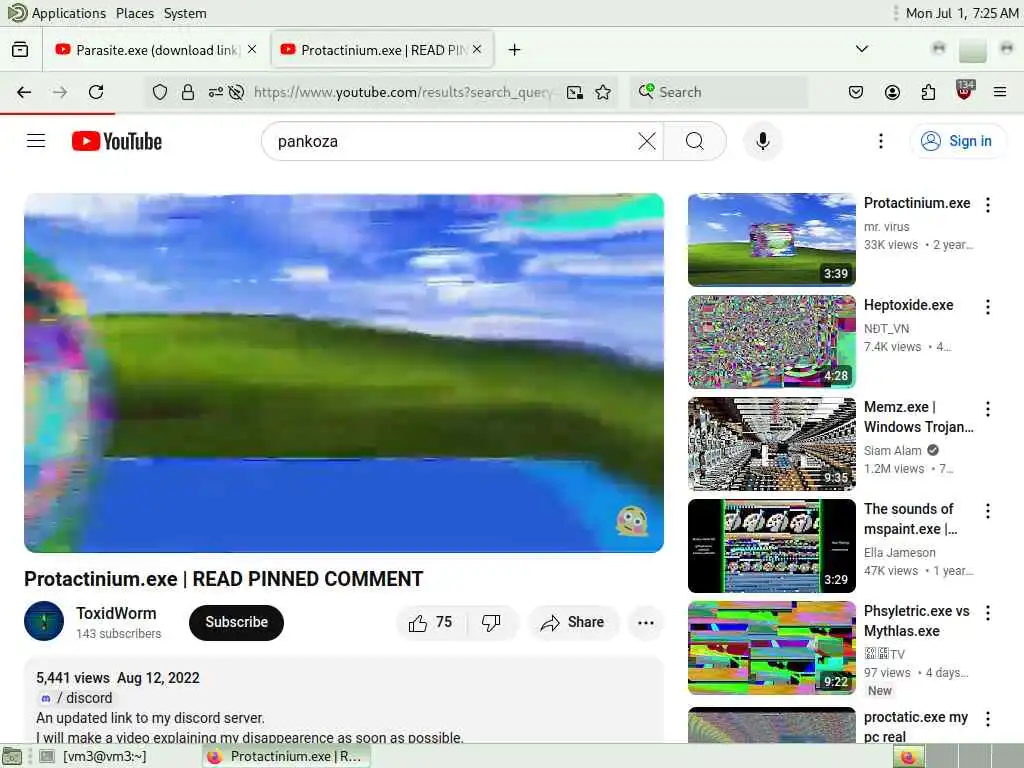The image size is (1024, 768).
Task: Open The sounds of mspaint.exe thumbnail
Action: coord(771,545)
